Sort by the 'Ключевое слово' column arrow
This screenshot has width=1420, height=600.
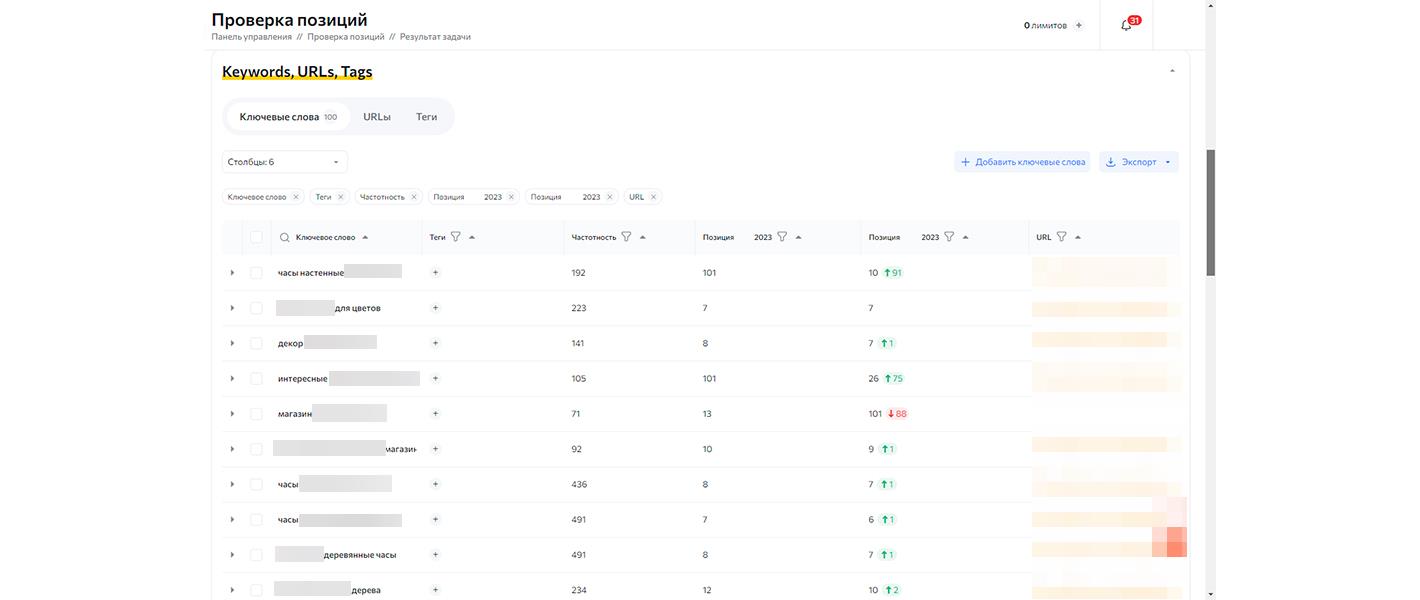365,237
